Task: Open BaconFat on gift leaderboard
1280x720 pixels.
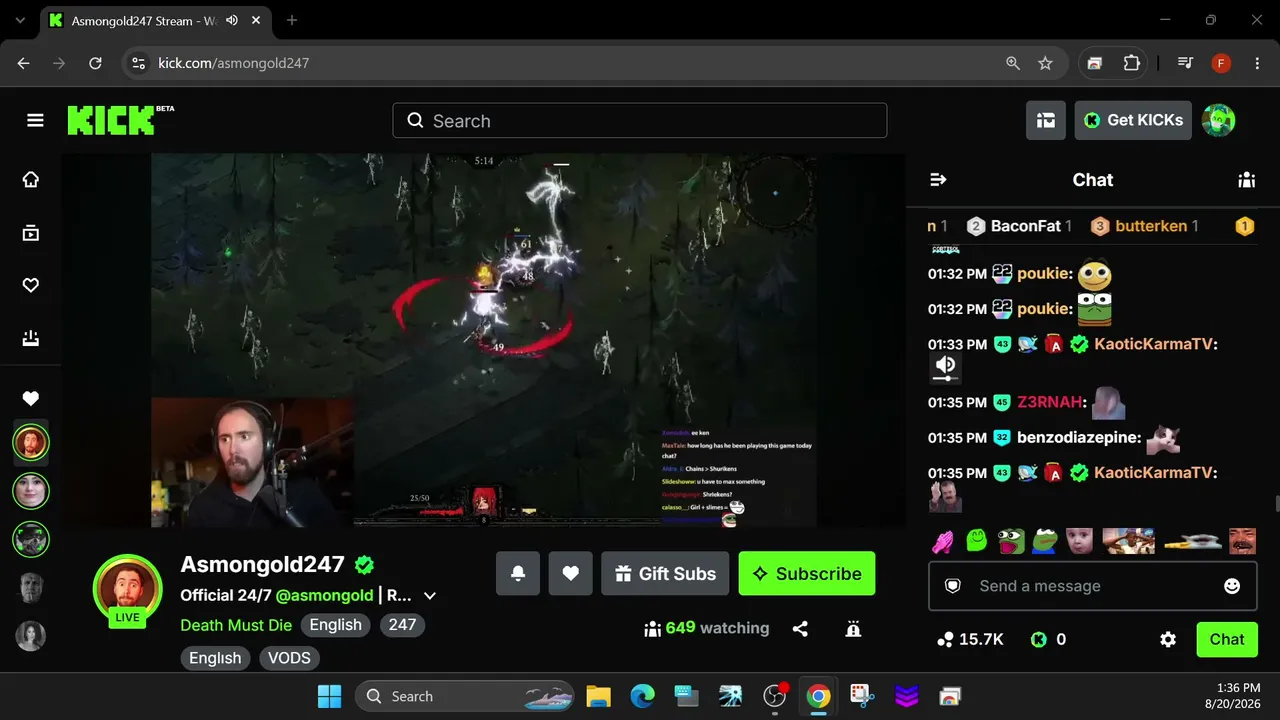Action: tap(1019, 226)
